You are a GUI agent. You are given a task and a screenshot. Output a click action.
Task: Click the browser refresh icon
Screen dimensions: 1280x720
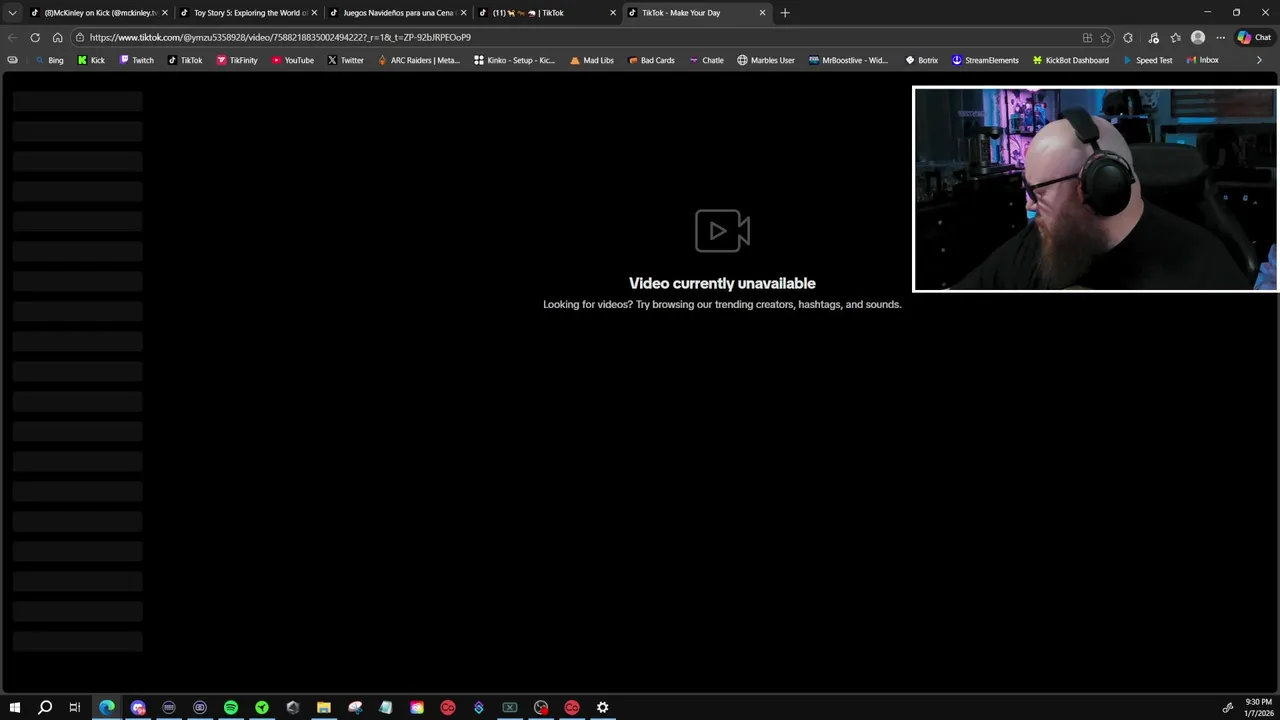click(35, 37)
